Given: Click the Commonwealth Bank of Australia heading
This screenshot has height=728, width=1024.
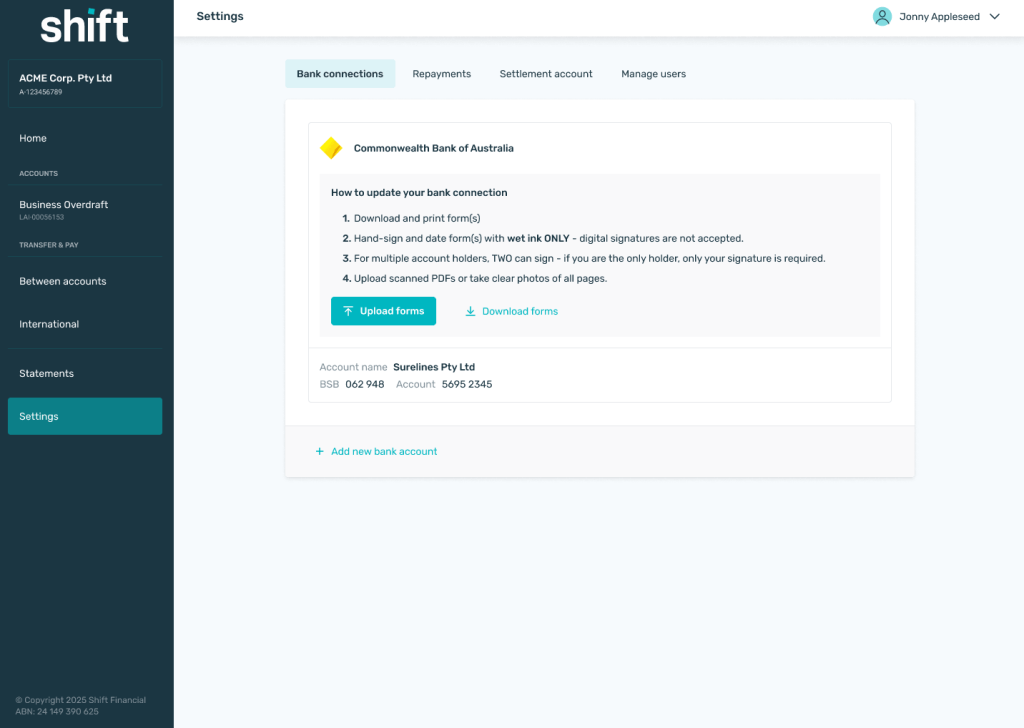Looking at the screenshot, I should (x=434, y=148).
